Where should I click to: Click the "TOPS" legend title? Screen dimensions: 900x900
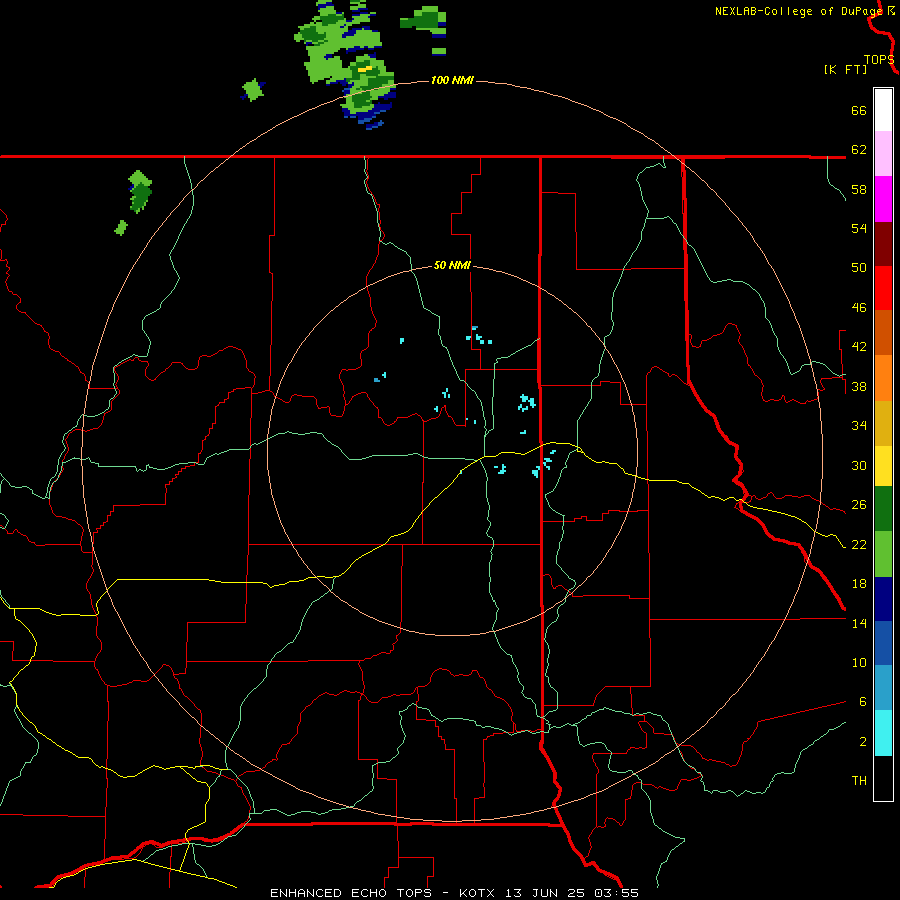click(x=879, y=60)
